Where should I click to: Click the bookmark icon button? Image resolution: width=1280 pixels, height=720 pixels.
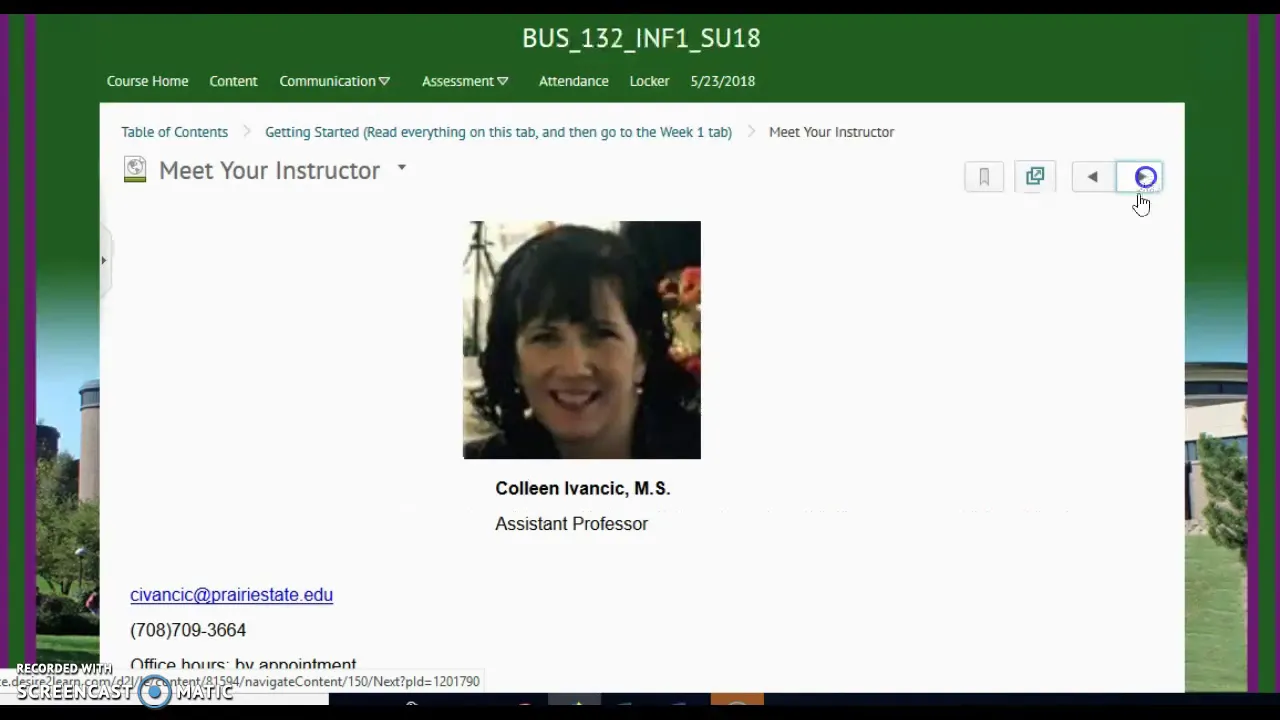point(984,177)
